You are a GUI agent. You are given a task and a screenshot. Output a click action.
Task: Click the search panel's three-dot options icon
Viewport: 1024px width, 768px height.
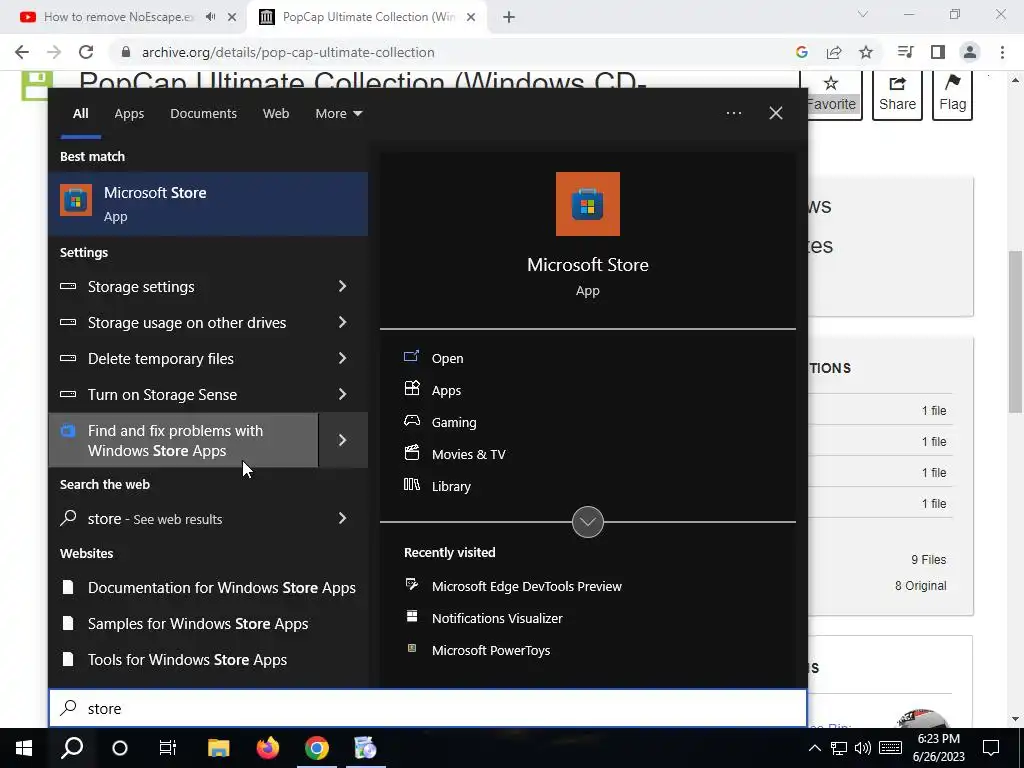pyautogui.click(x=733, y=113)
